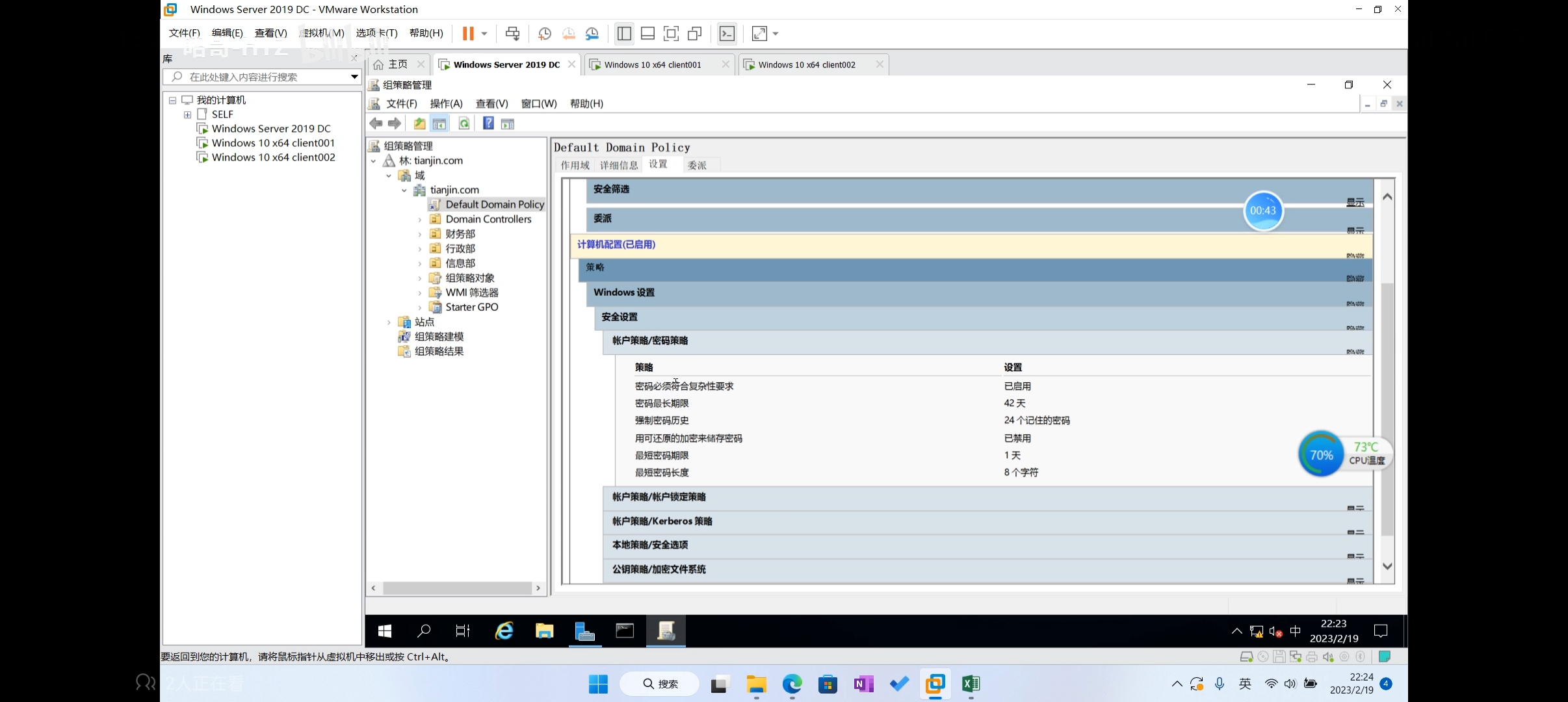Toggle the VMware library side panel
Screen dimensions: 1568x702
[x=624, y=33]
